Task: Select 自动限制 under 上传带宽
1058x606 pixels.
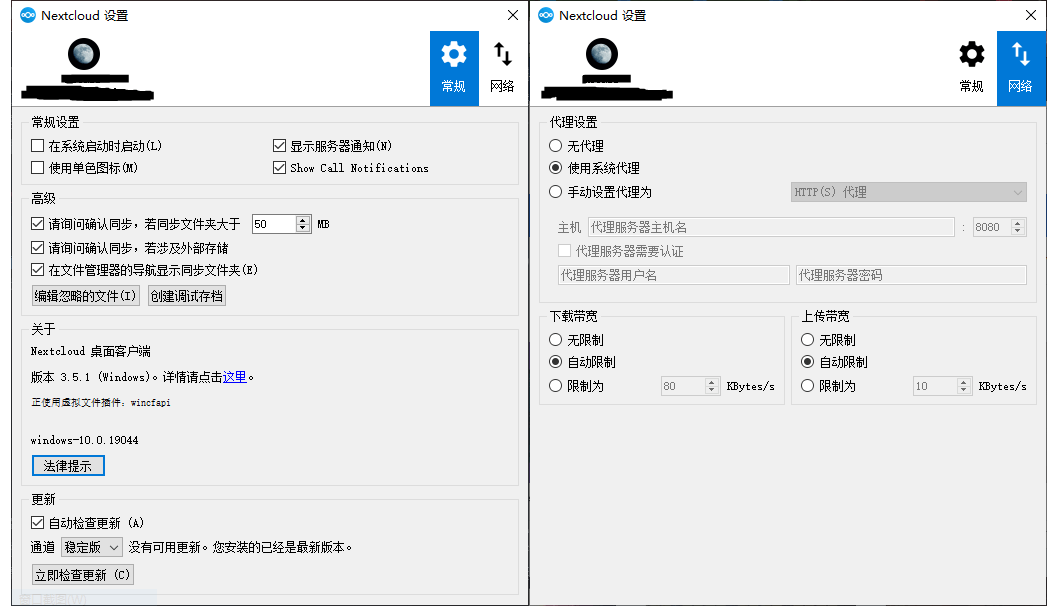Action: click(x=807, y=362)
